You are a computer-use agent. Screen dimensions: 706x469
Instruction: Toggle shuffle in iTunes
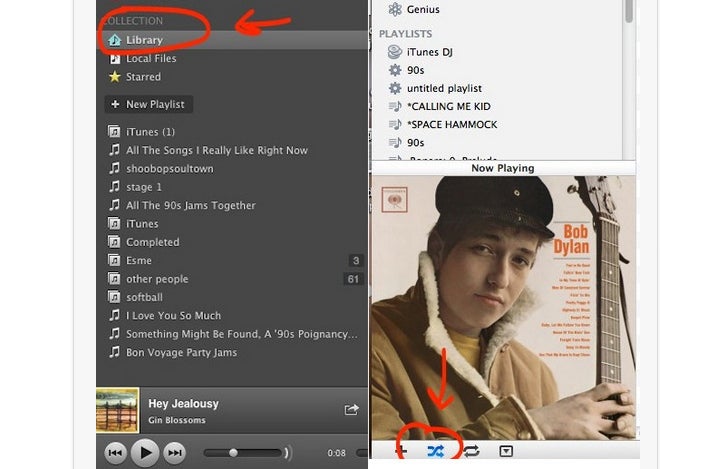435,451
